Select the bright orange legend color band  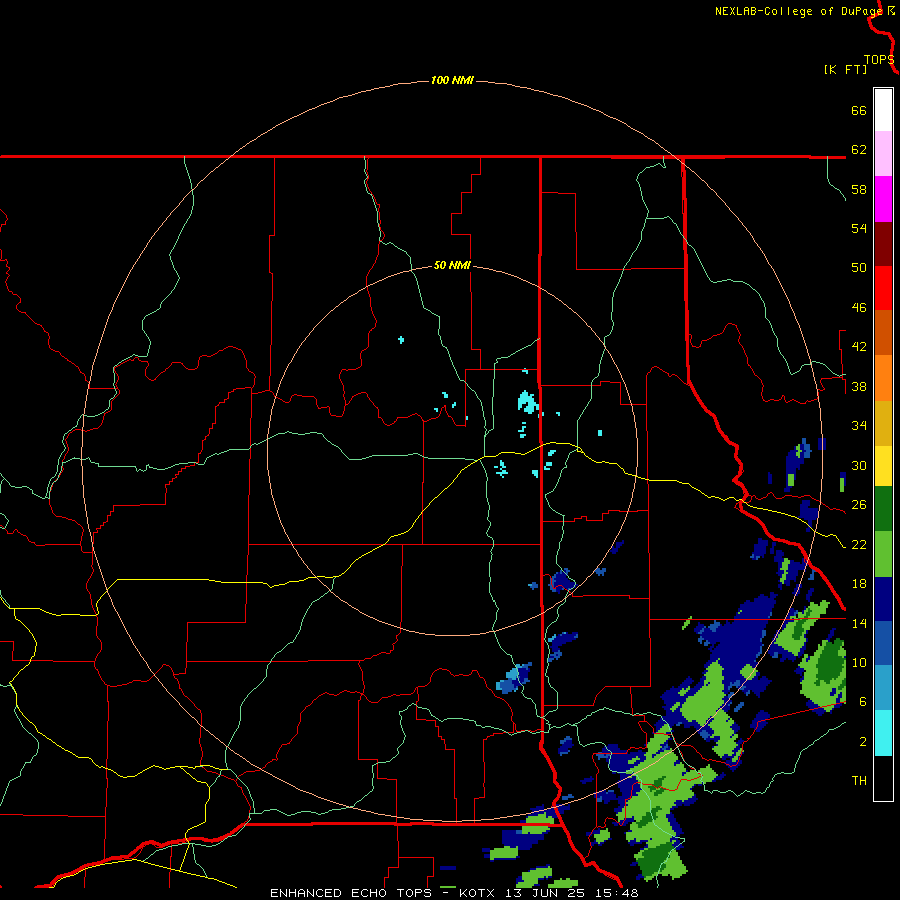click(x=883, y=378)
